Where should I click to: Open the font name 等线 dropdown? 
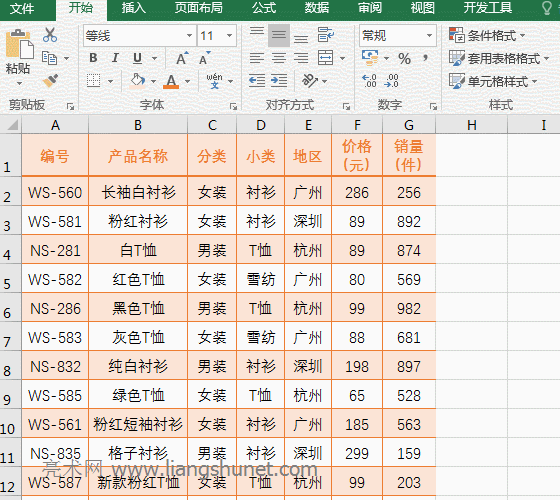(189, 35)
